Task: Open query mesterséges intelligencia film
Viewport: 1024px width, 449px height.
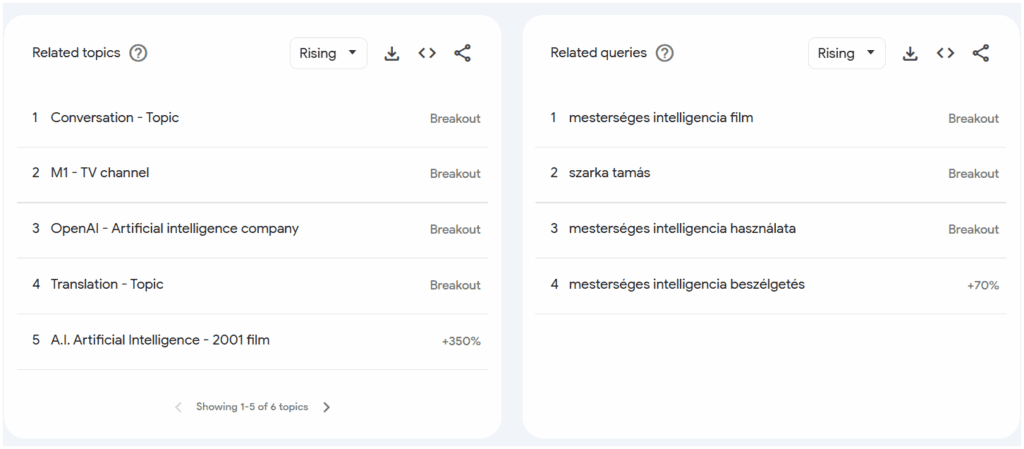Action: (771, 119)
